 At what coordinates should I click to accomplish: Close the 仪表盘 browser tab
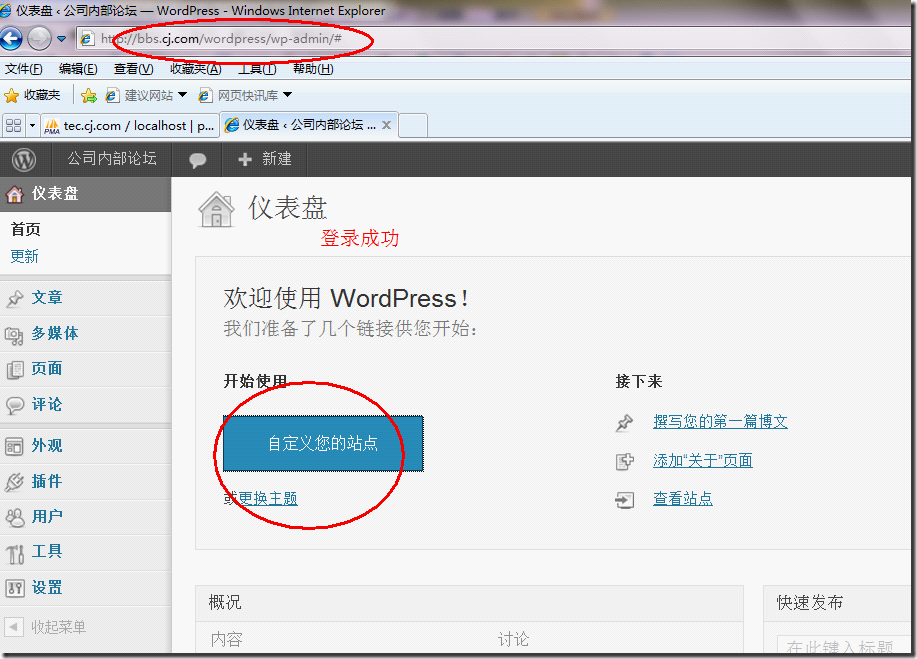[387, 125]
